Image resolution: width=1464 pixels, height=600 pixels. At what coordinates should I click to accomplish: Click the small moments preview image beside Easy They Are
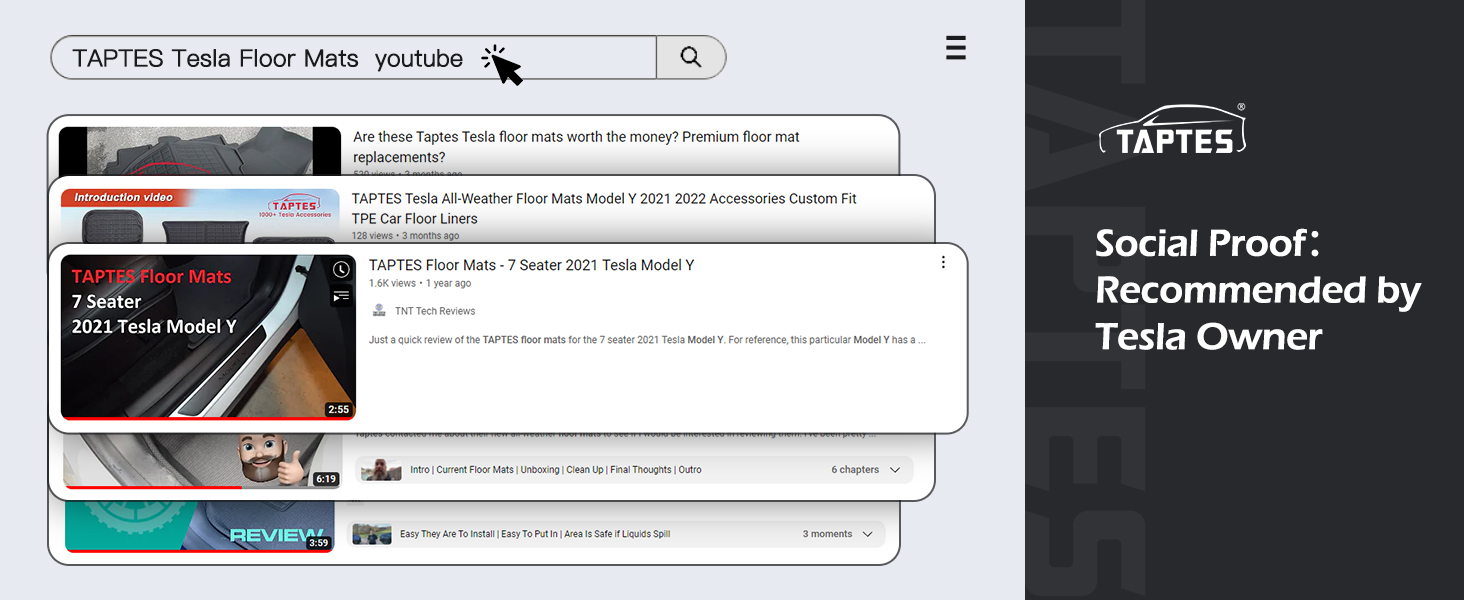click(x=372, y=534)
